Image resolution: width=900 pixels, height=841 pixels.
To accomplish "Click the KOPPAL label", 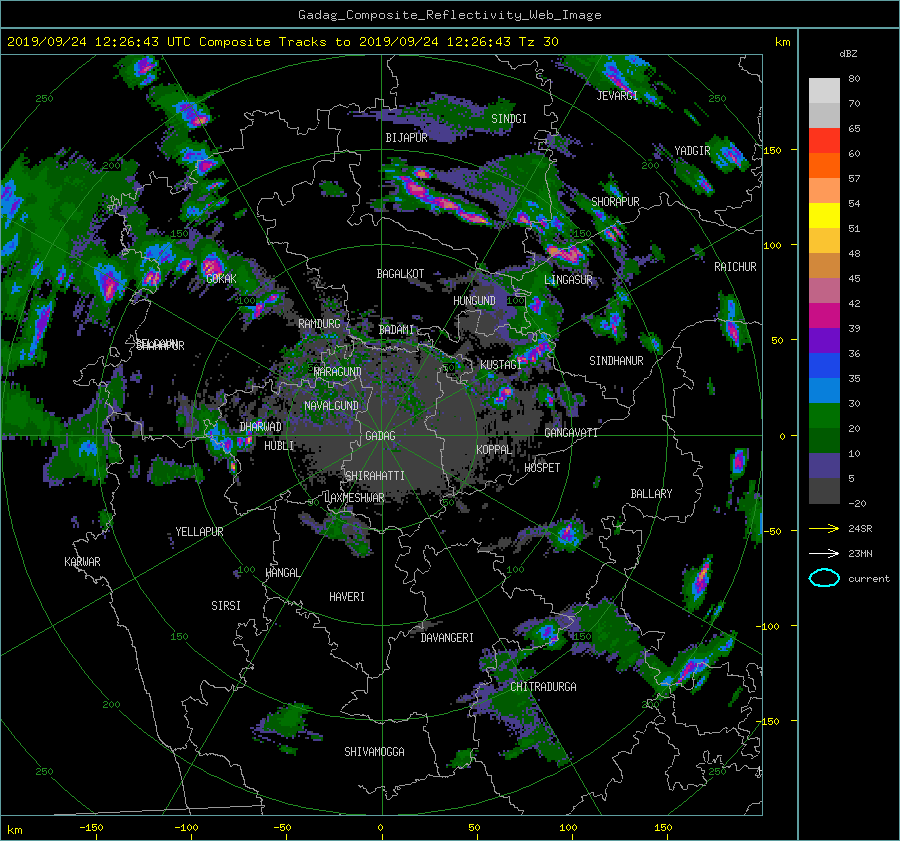I will tap(494, 450).
